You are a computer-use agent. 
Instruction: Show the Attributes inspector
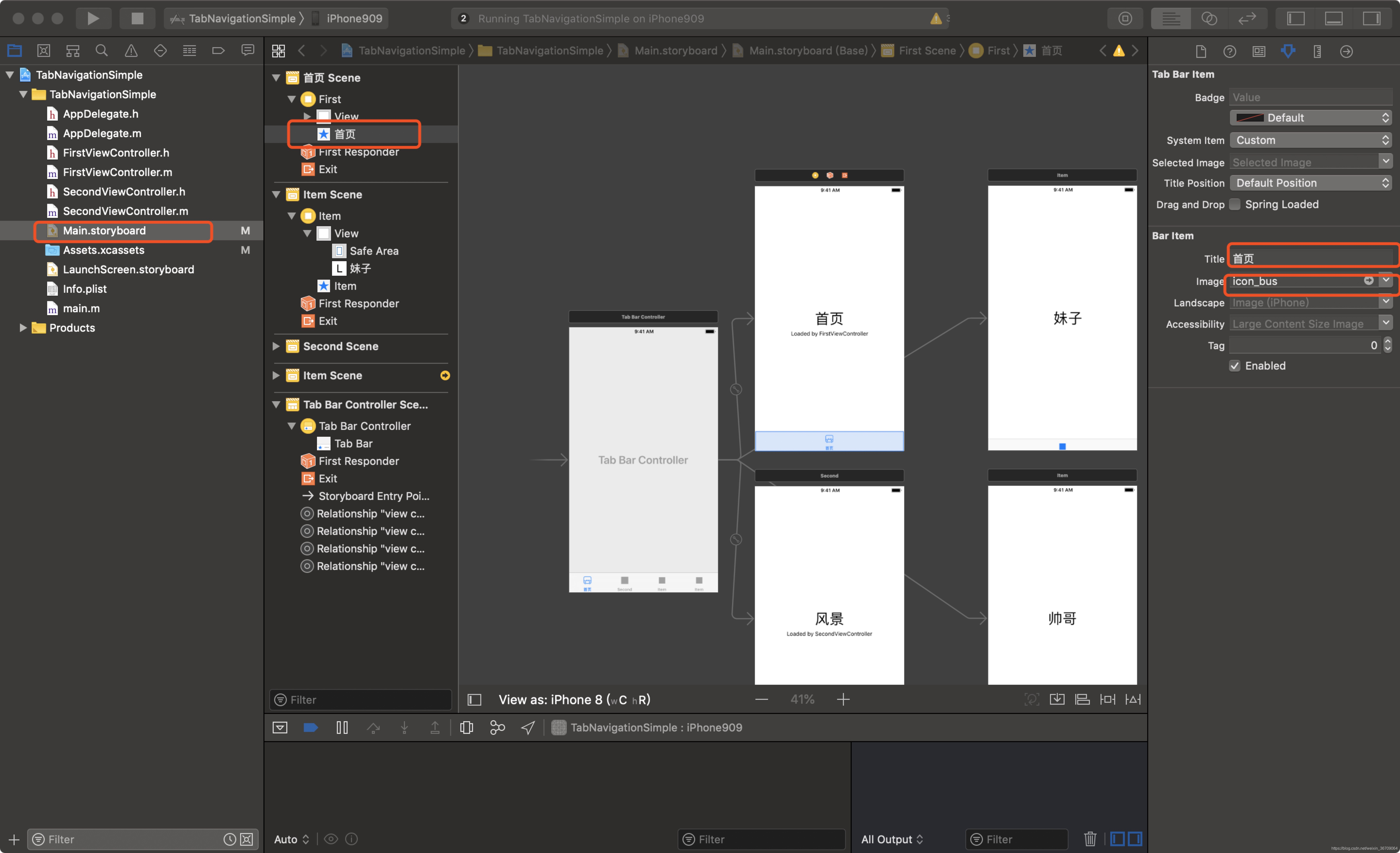click(1288, 51)
